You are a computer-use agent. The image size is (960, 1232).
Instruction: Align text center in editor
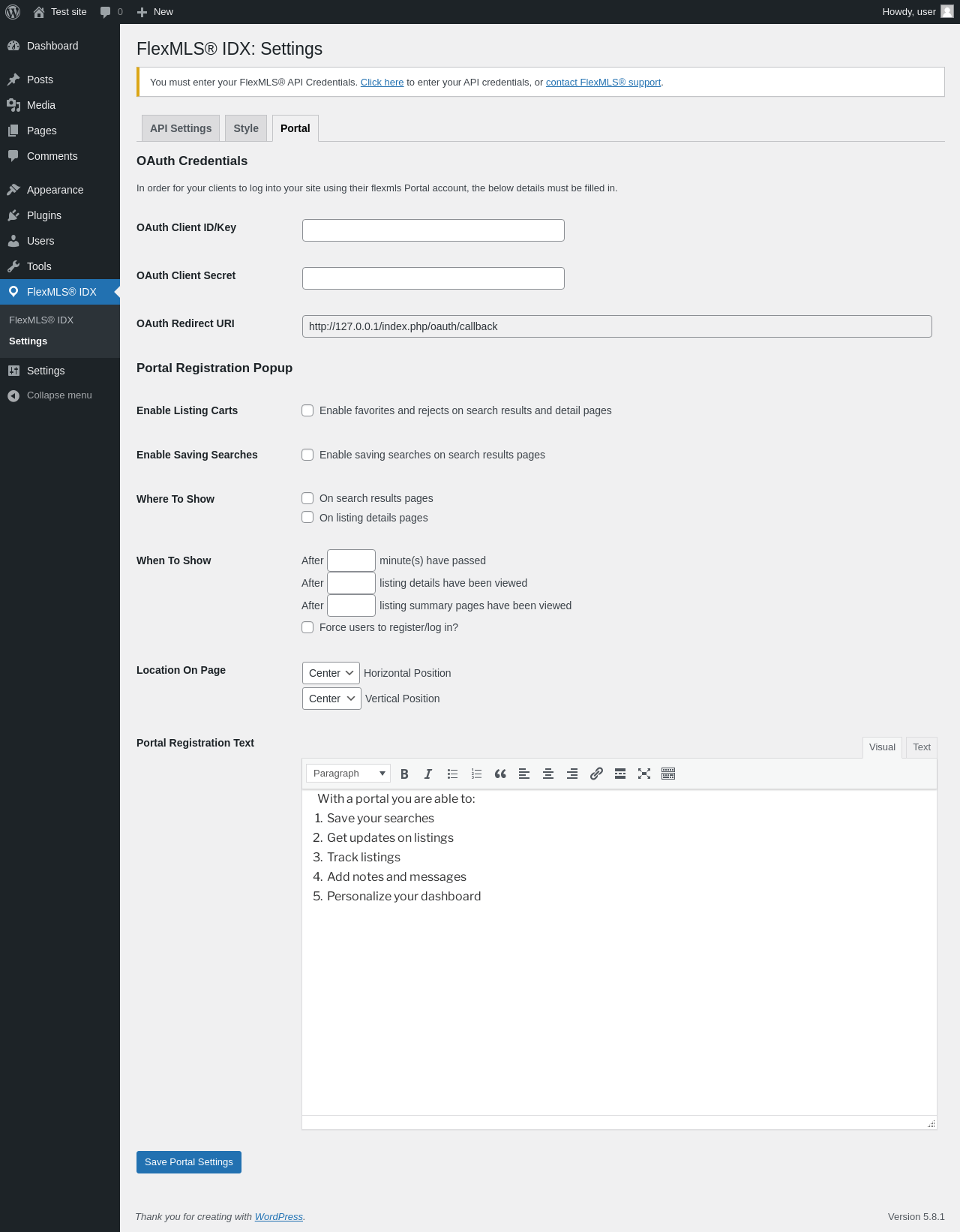pyautogui.click(x=548, y=774)
